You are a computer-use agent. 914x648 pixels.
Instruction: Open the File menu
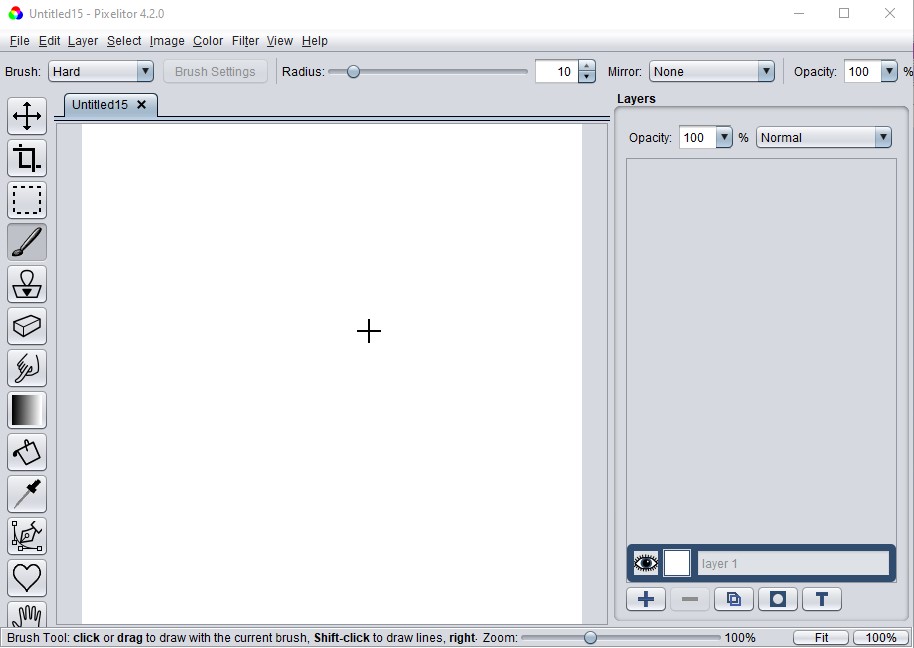(19, 41)
